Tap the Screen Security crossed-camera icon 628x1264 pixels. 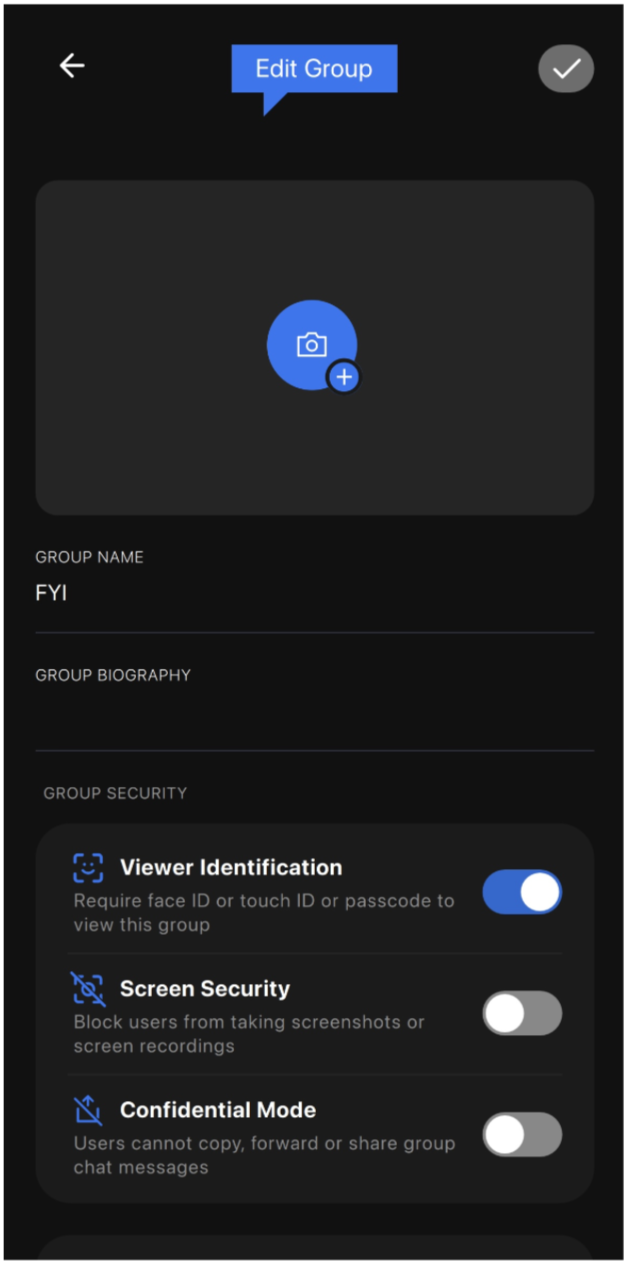pos(88,989)
